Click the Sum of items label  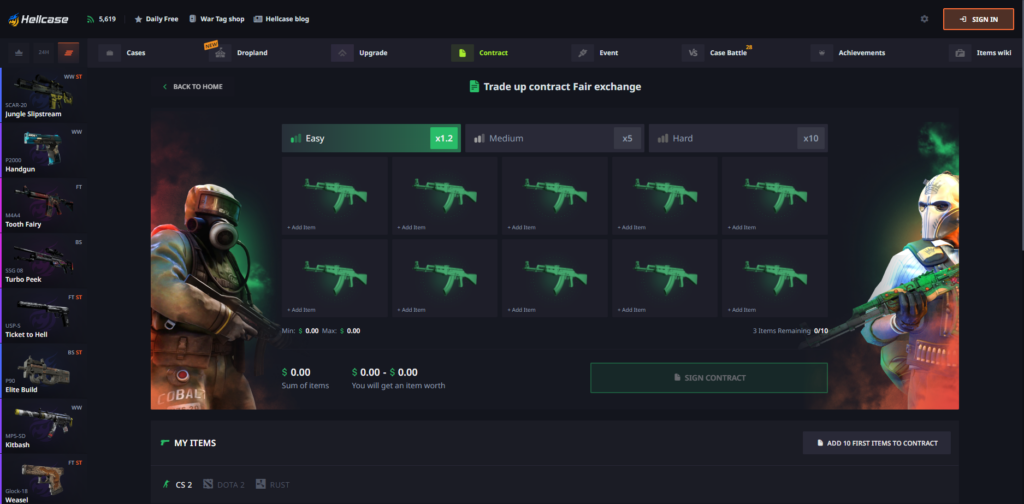[306, 386]
